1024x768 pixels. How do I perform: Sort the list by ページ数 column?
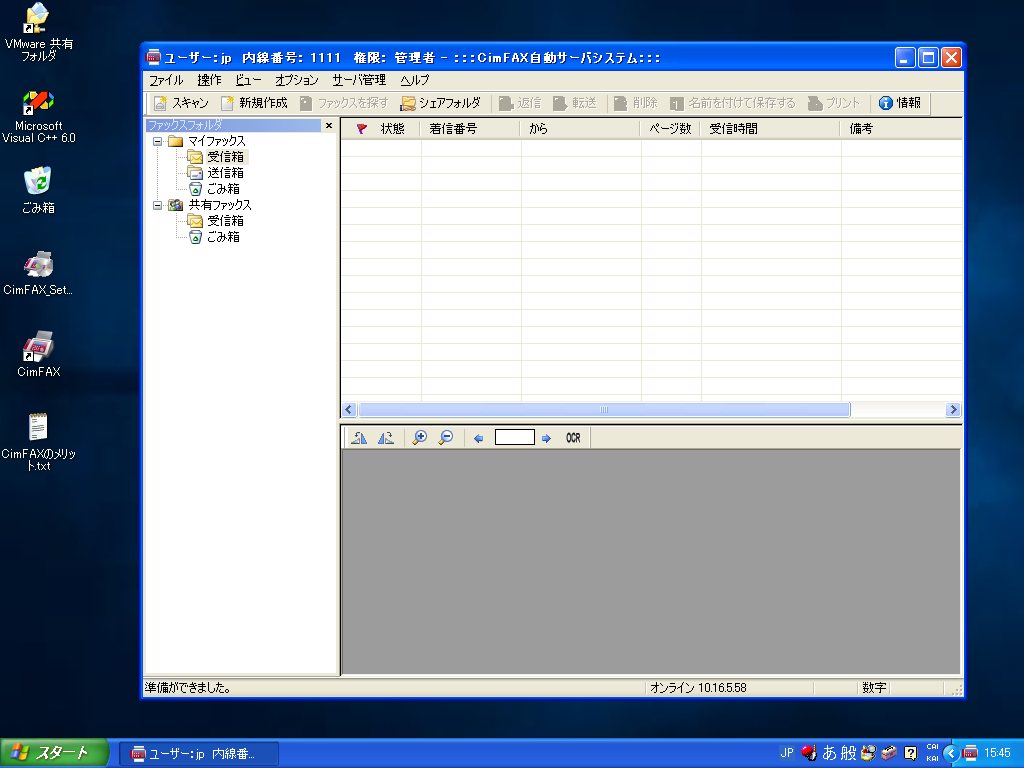click(x=670, y=129)
